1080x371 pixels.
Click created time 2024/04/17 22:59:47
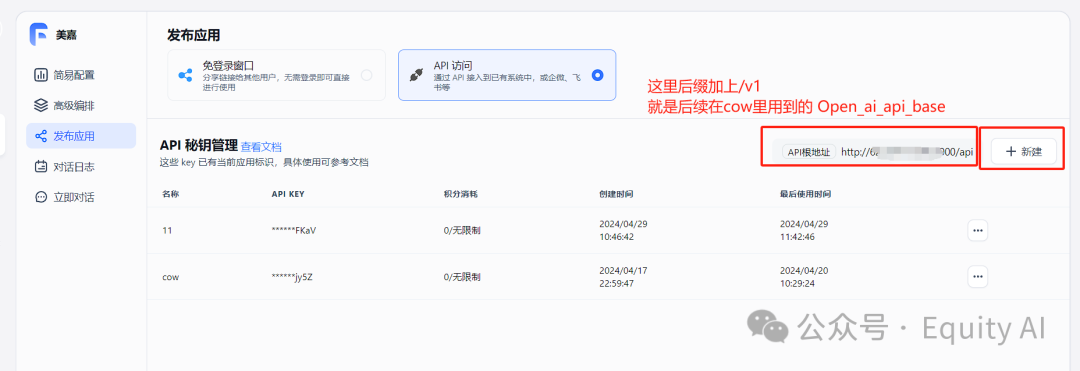pos(623,277)
